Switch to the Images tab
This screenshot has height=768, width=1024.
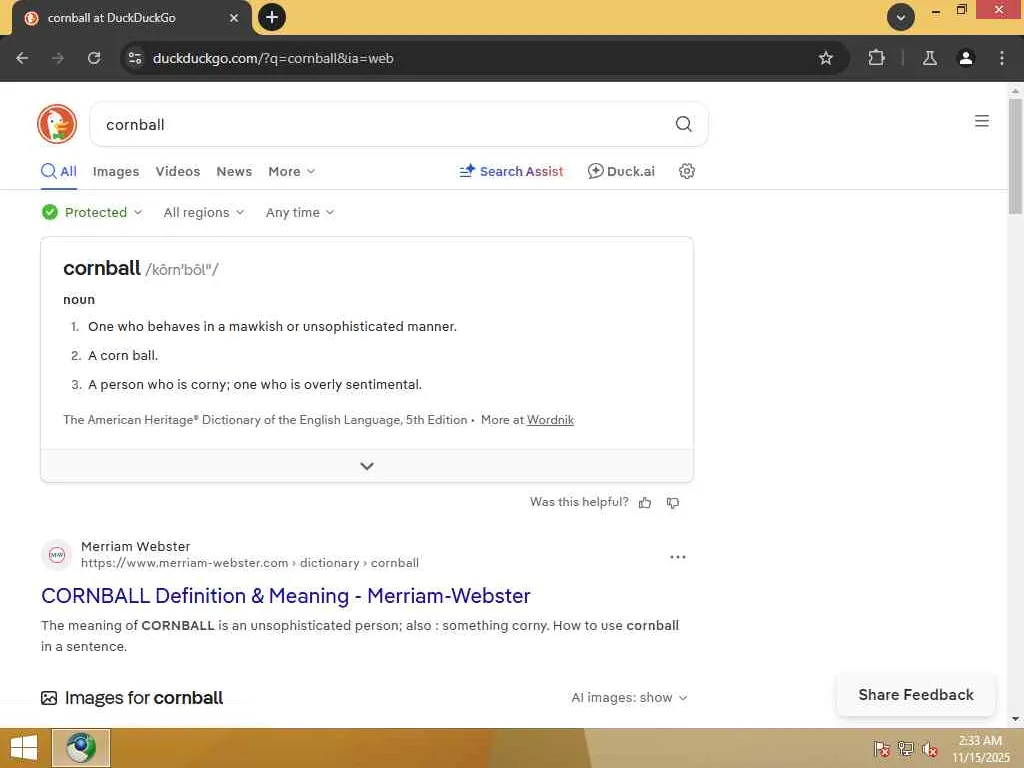coord(116,171)
